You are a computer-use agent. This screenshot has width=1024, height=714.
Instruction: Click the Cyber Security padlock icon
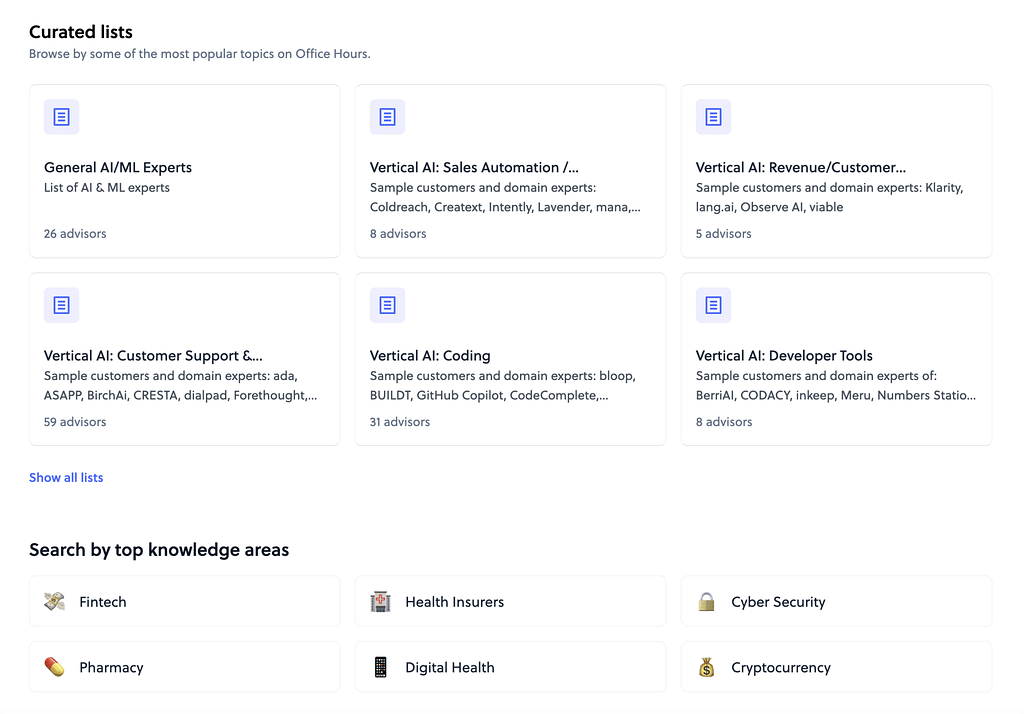click(x=707, y=602)
